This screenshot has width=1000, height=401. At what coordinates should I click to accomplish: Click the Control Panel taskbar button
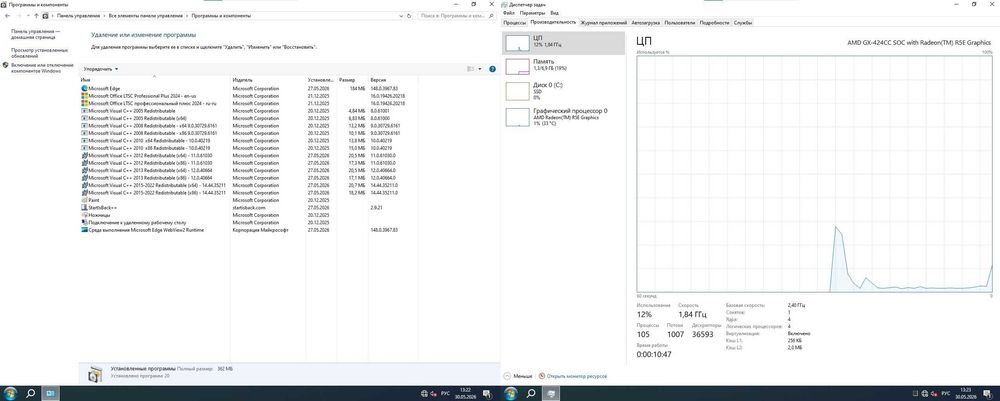coord(51,393)
